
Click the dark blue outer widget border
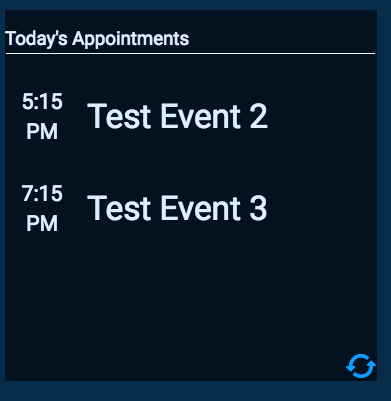point(195,391)
